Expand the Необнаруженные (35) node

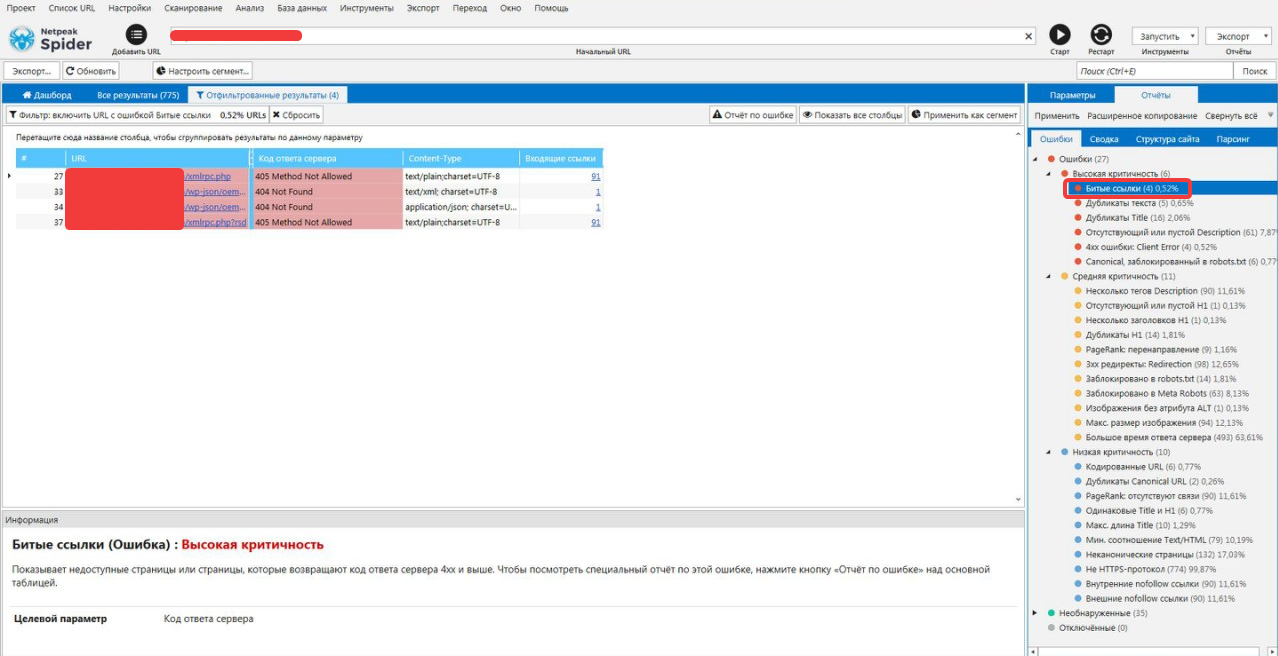1035,613
